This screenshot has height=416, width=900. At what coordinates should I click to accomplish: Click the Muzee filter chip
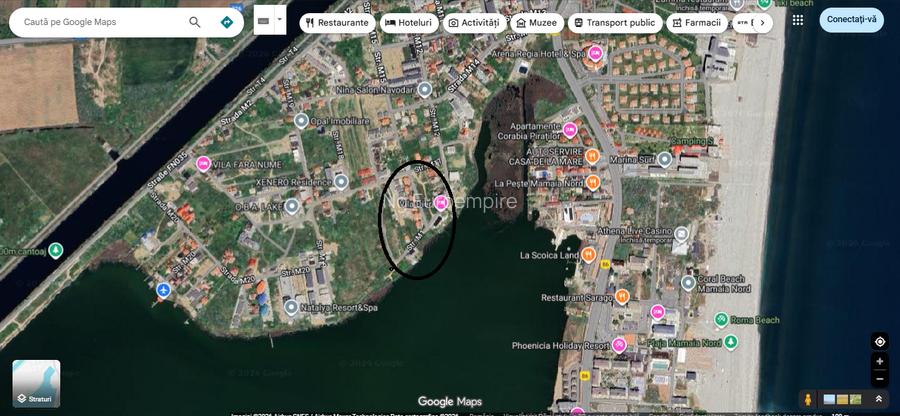pyautogui.click(x=535, y=22)
